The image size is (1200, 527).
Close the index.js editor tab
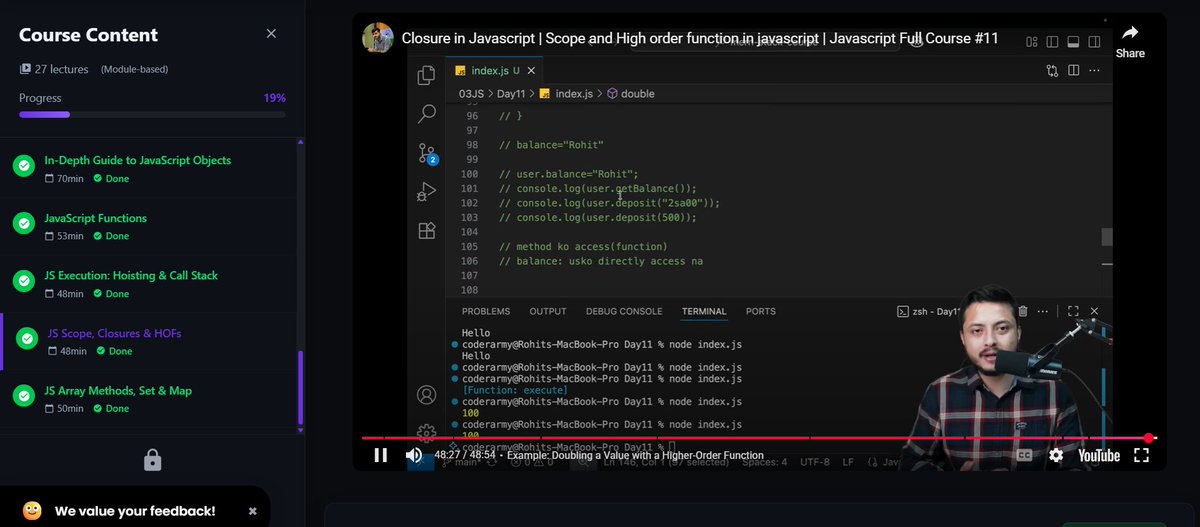click(532, 71)
